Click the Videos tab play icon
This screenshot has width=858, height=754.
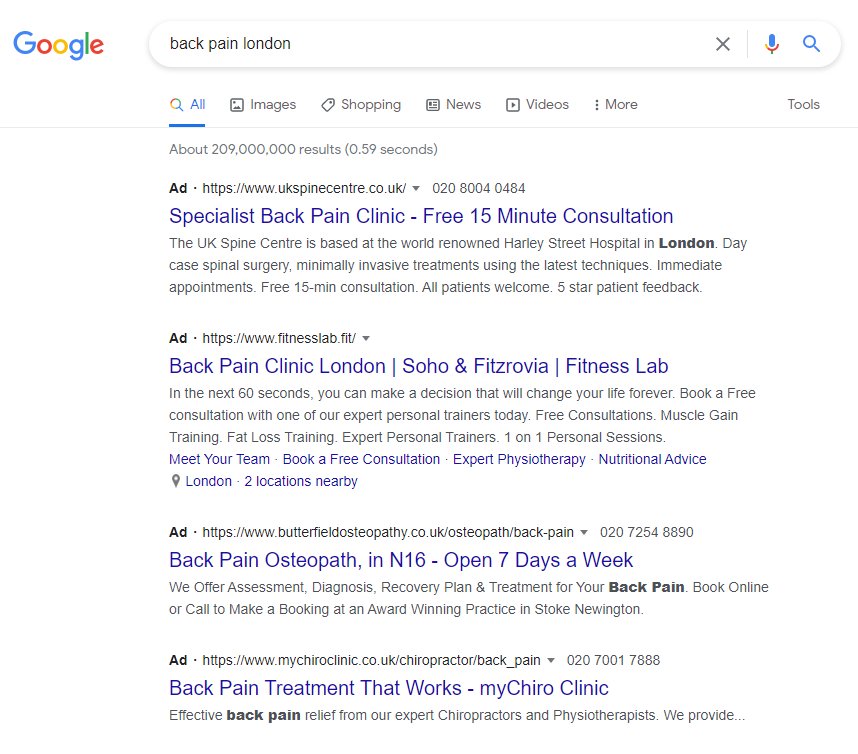[x=513, y=105]
